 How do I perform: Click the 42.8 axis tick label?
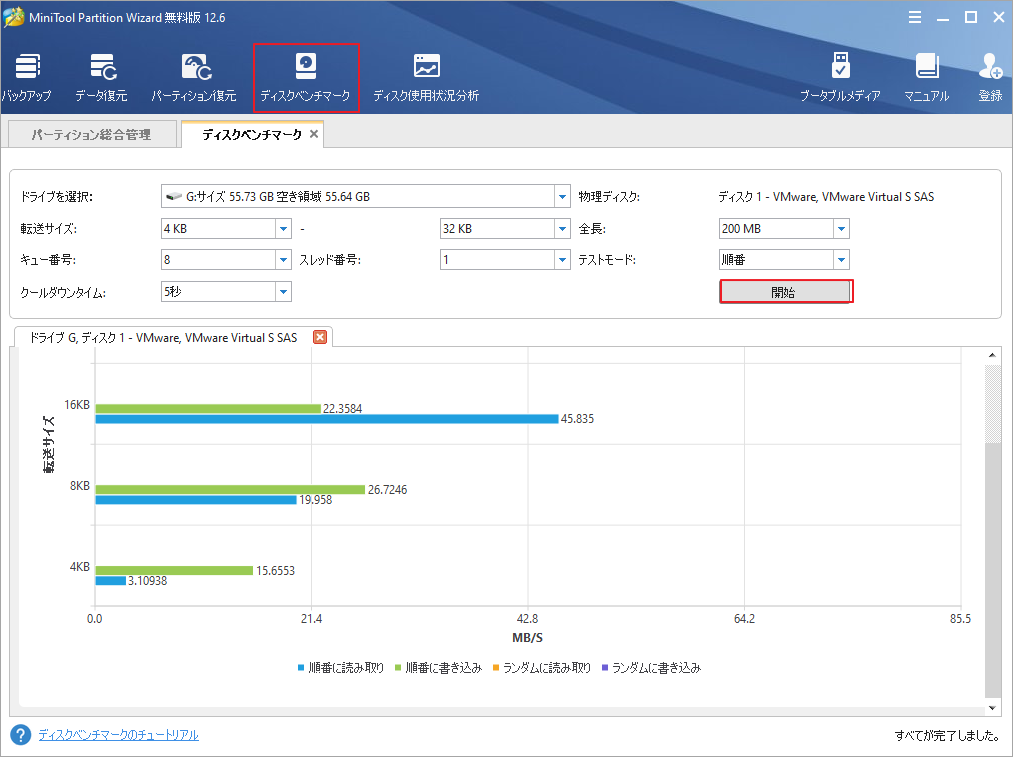[528, 619]
